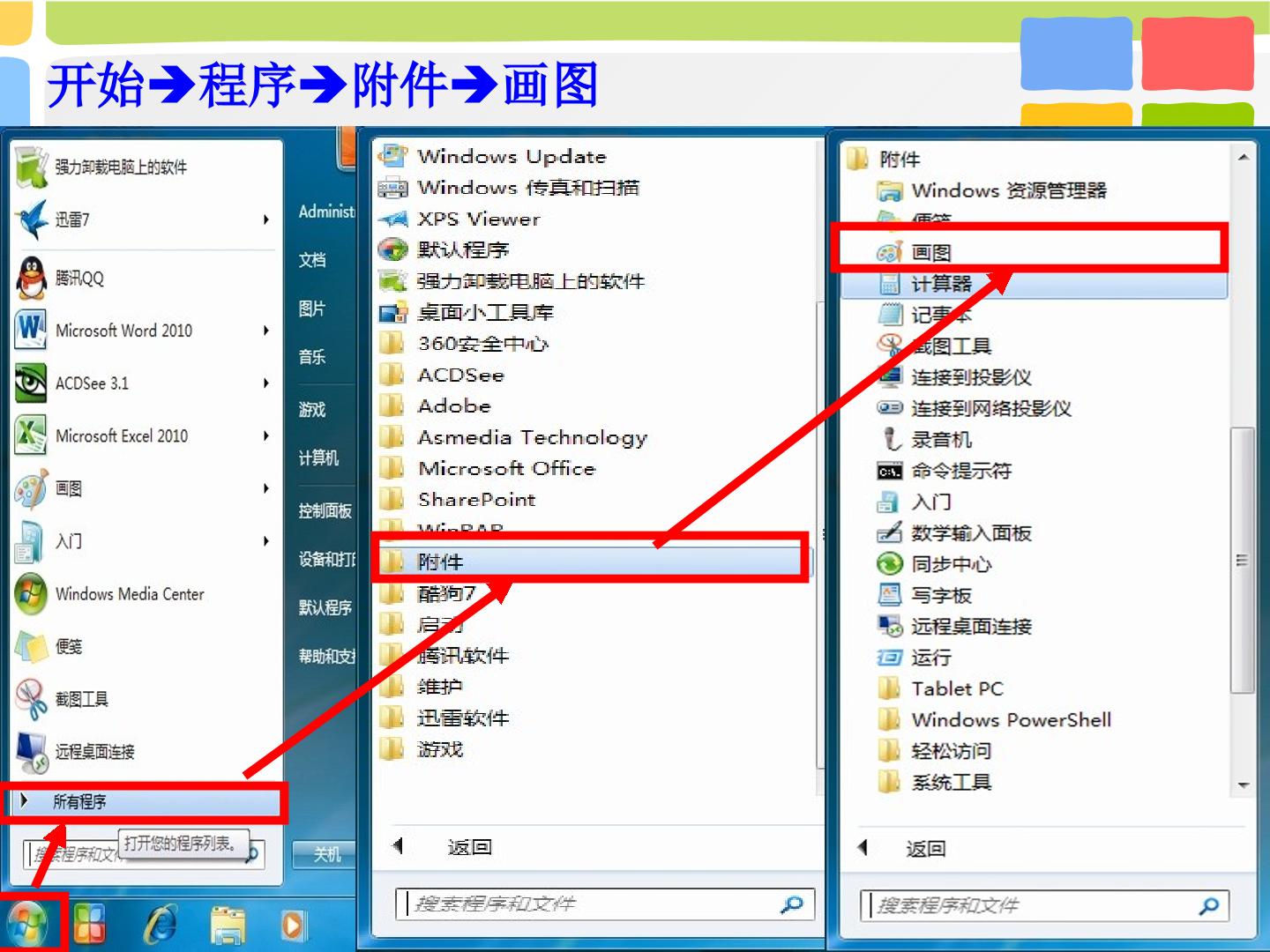Expand Microsoft Excel 2010 jump list arrow

(x=265, y=435)
